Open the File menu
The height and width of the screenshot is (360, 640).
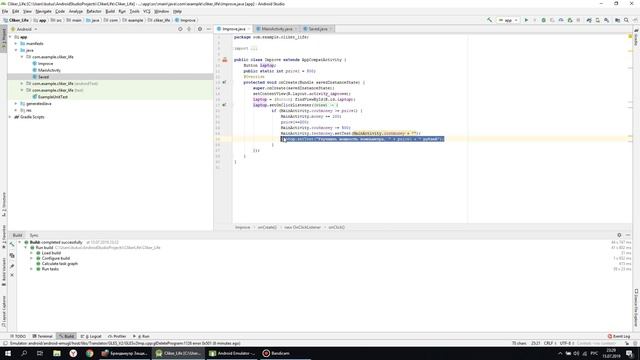click(5, 11)
